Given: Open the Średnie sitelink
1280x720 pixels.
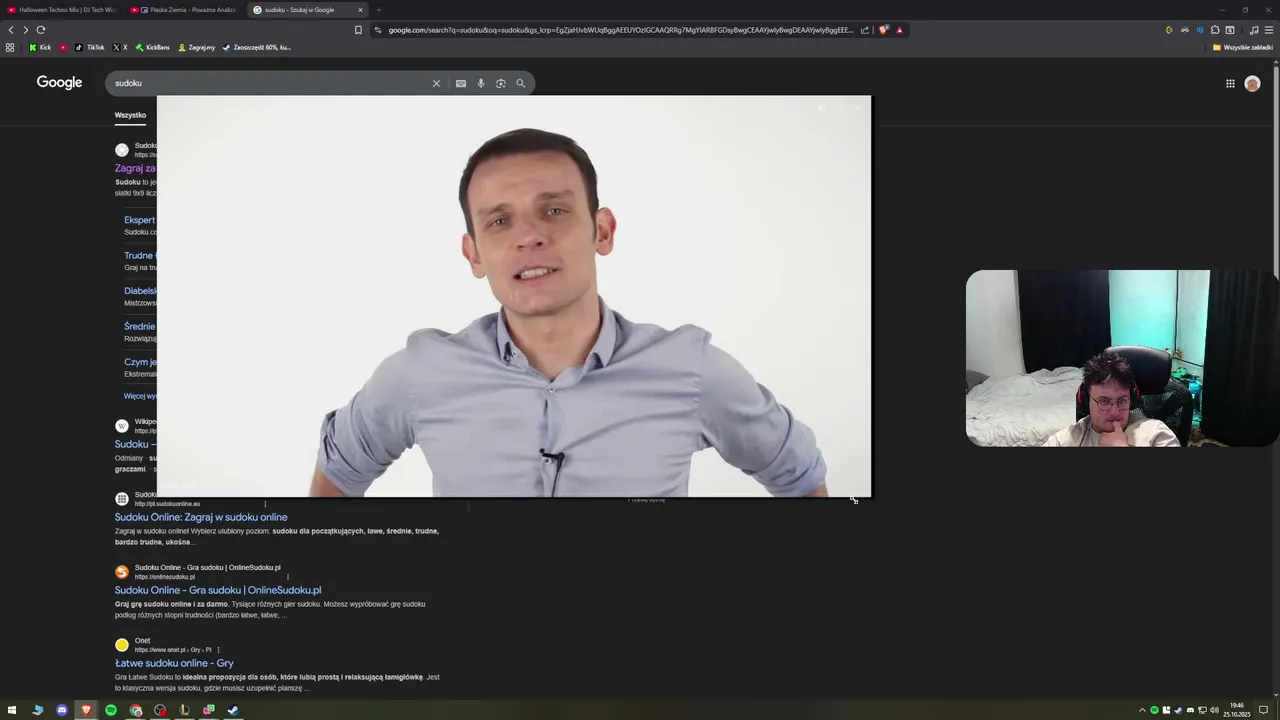Looking at the screenshot, I should (139, 326).
